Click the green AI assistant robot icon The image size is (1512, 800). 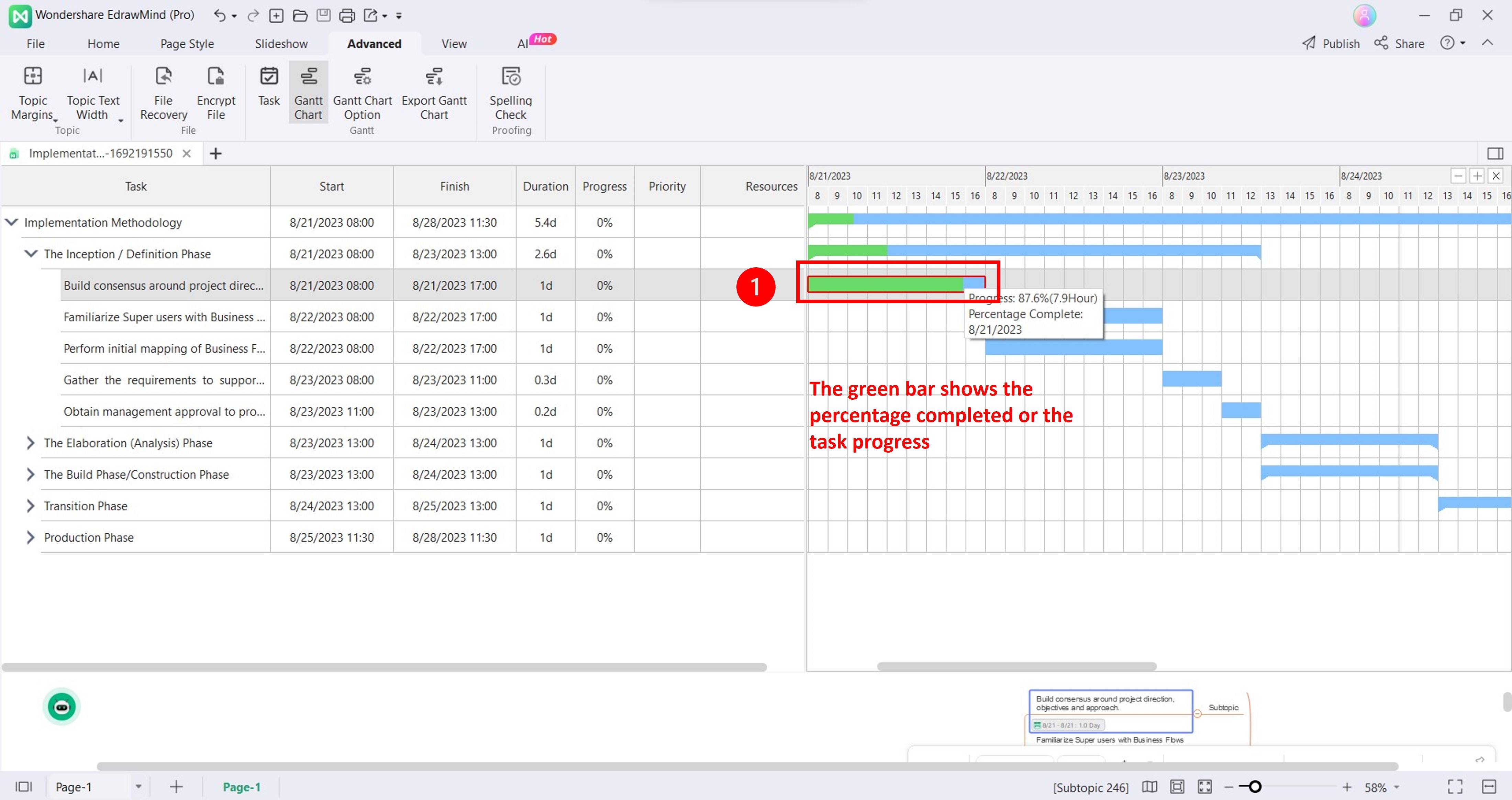pos(62,706)
